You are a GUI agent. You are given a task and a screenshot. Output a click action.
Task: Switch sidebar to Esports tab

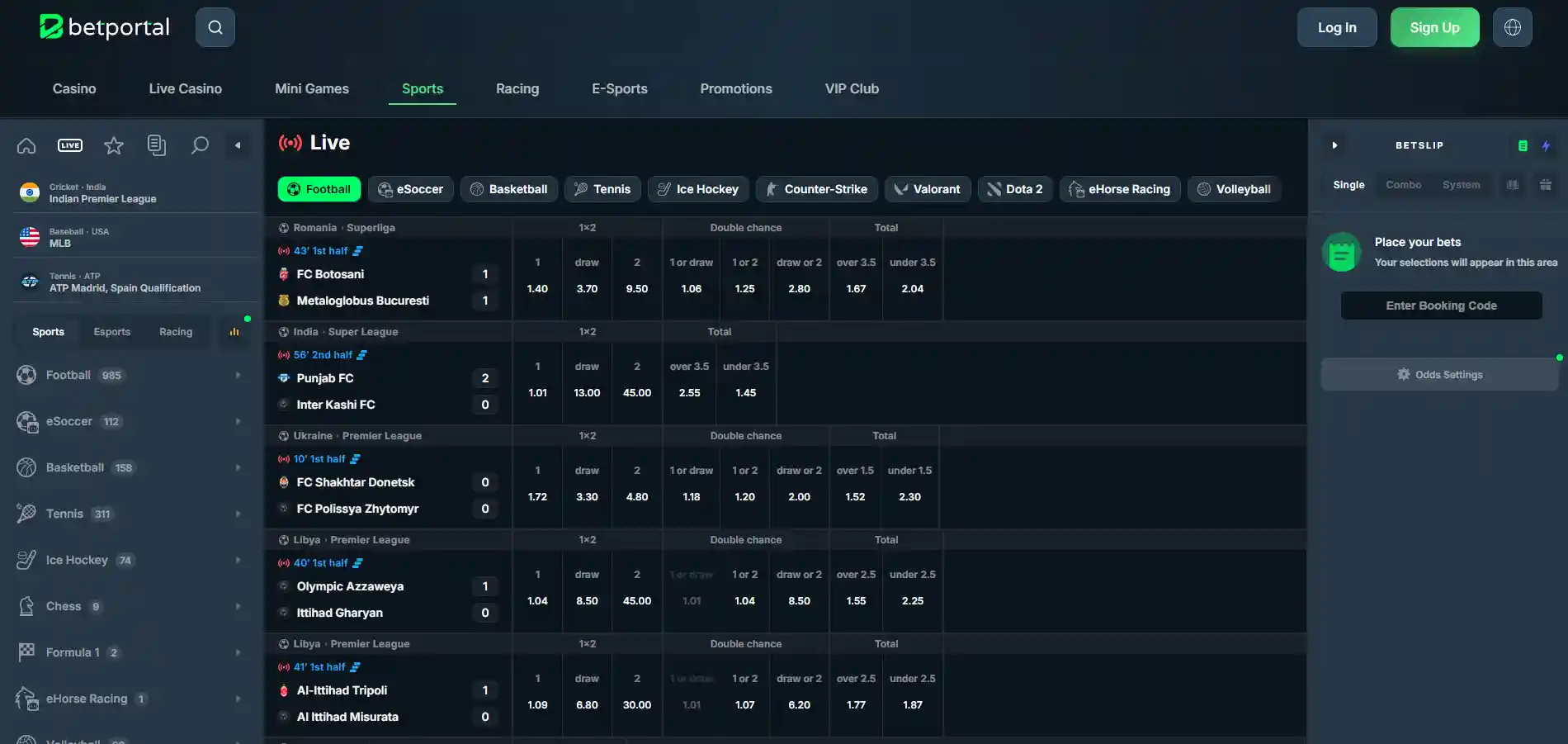coord(112,332)
